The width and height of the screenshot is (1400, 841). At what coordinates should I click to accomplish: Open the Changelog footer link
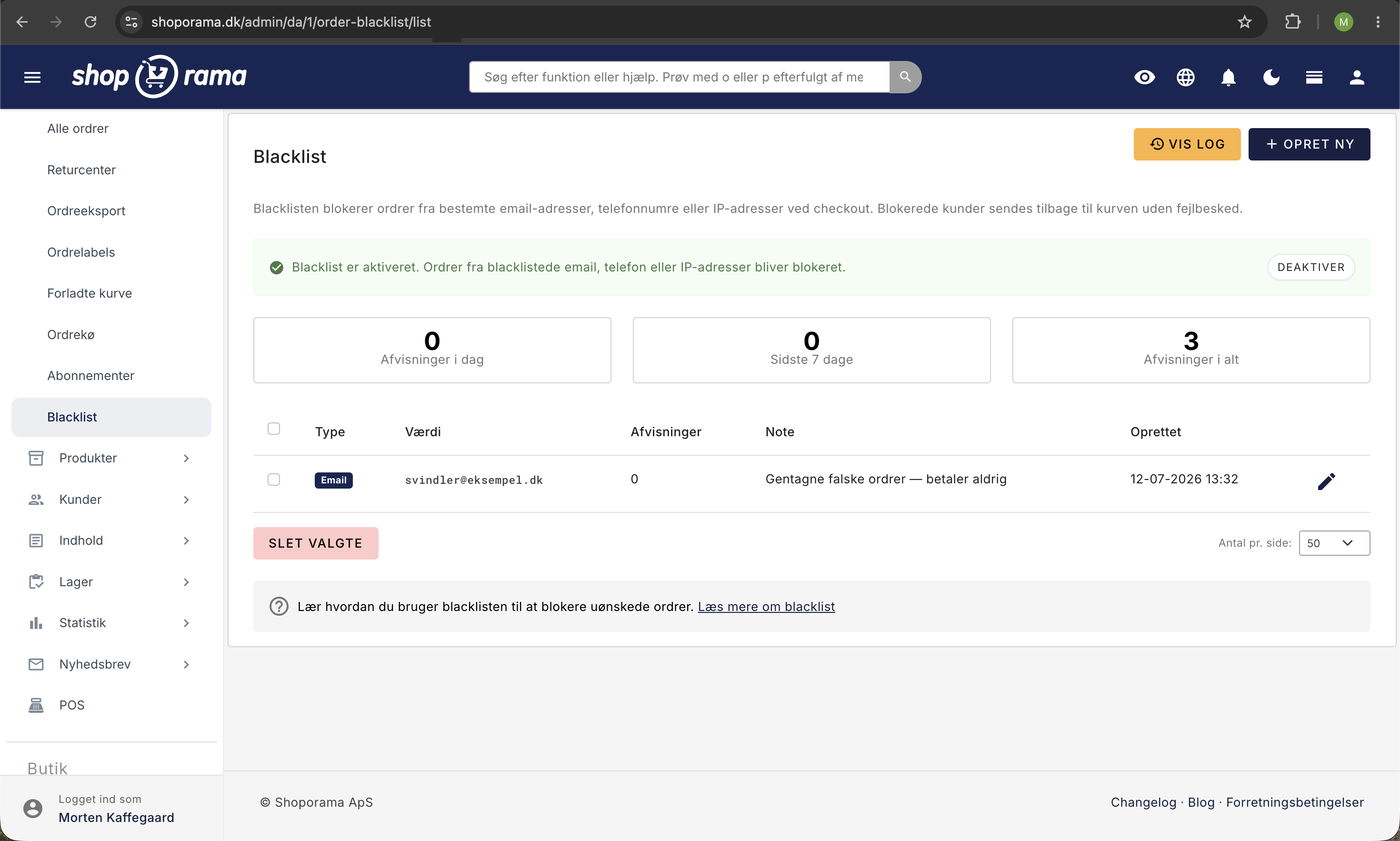tap(1143, 802)
